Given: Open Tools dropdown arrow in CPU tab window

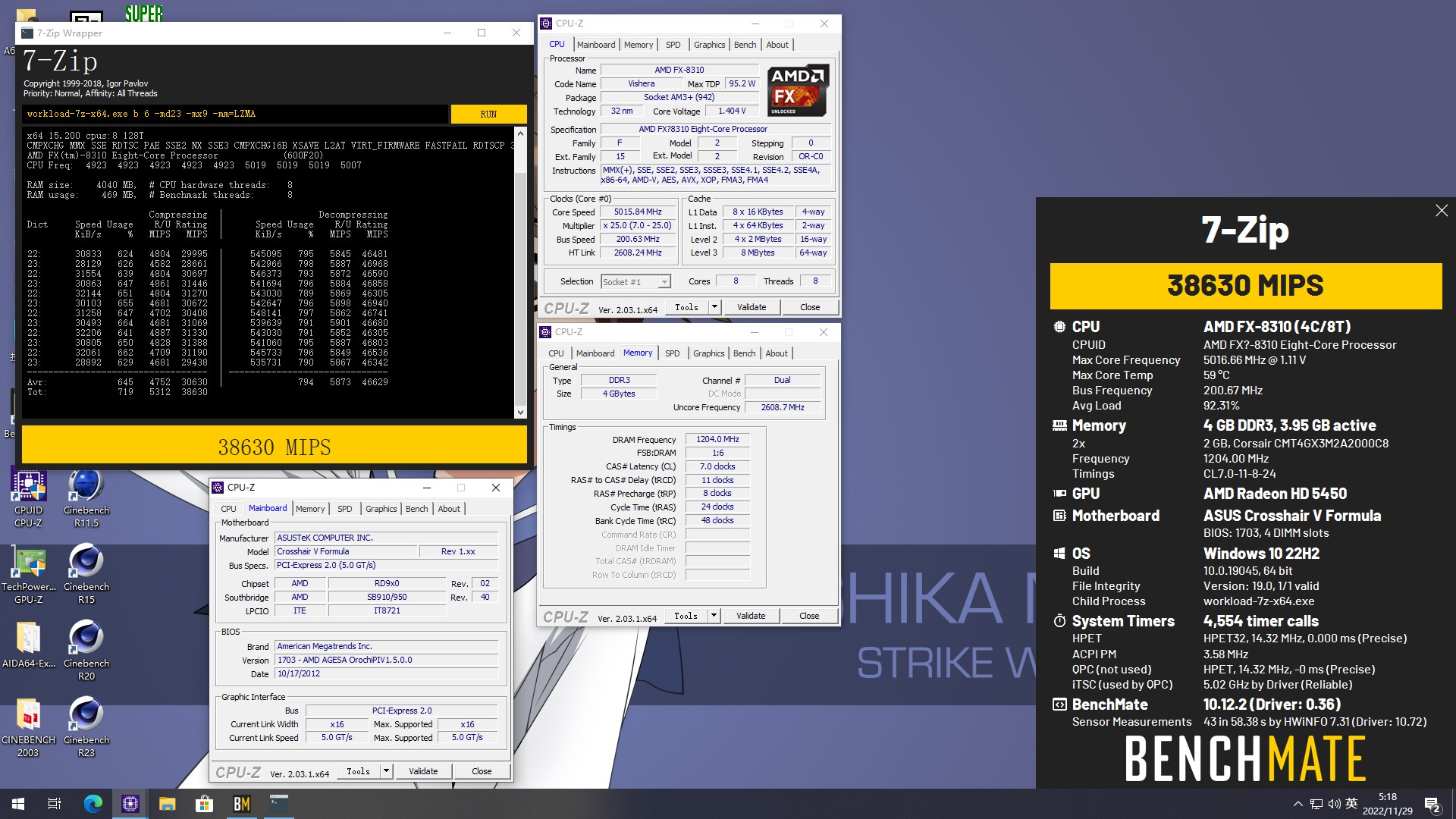Looking at the screenshot, I should pyautogui.click(x=714, y=307).
